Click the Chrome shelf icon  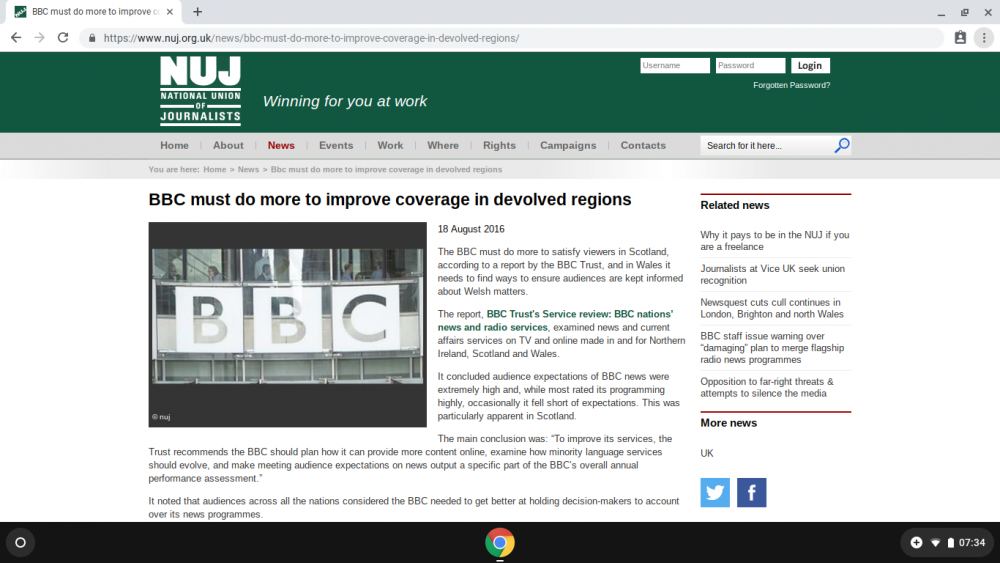(500, 543)
